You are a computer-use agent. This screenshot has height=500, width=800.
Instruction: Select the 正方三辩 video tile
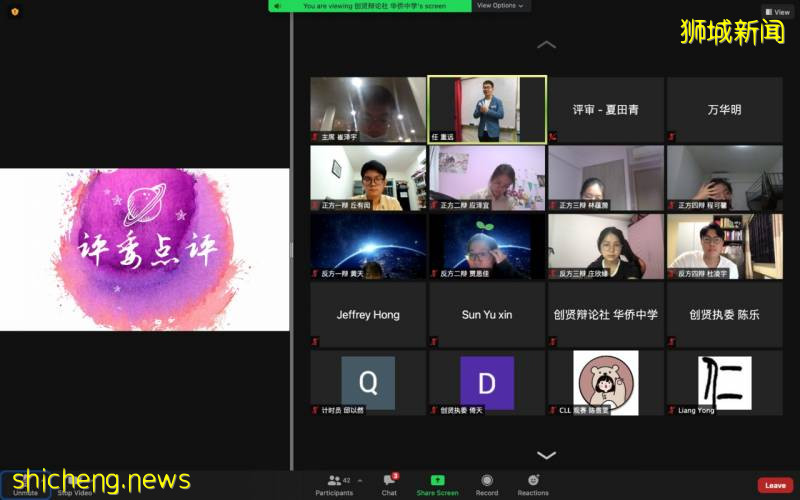coord(606,178)
